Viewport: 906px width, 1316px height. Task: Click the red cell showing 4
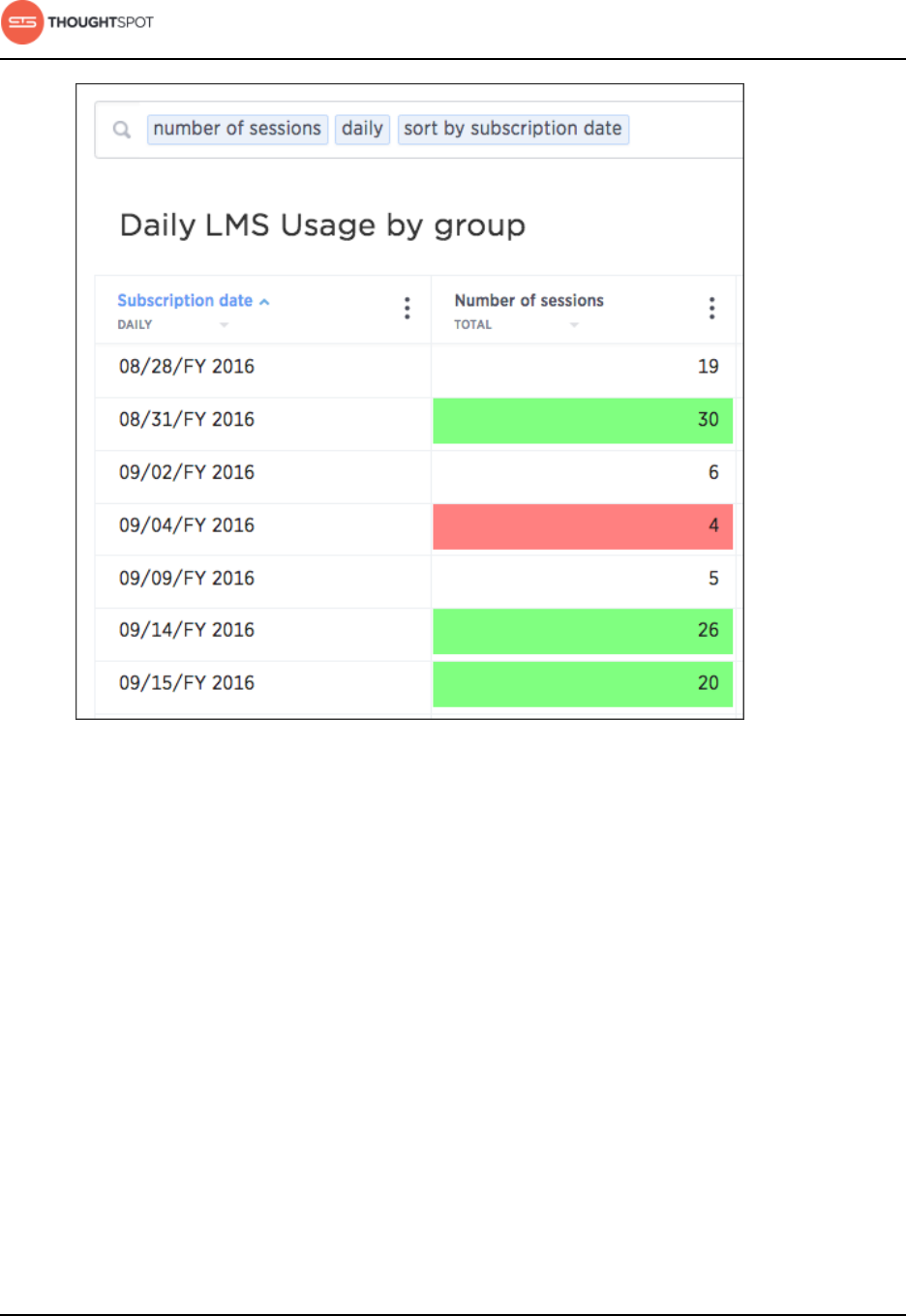pos(582,525)
